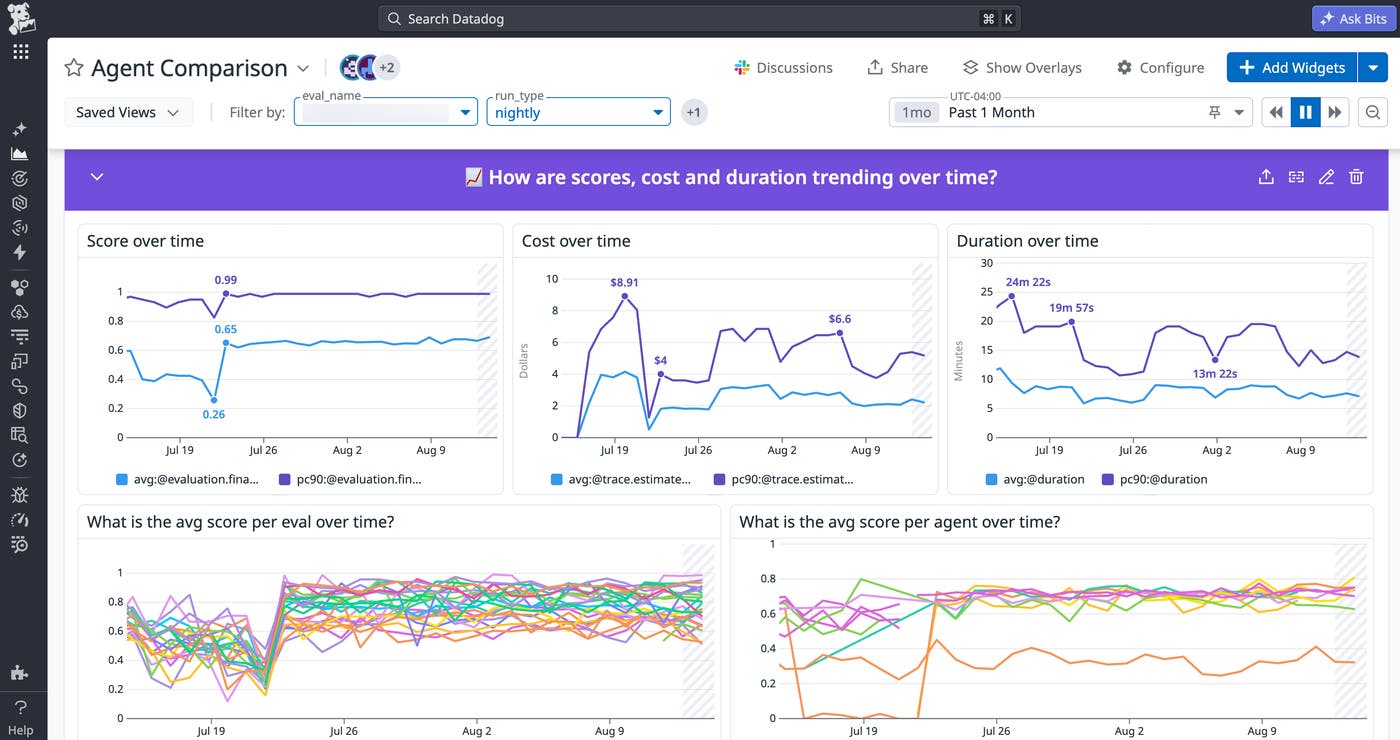Click the 1mo time range badge

(917, 112)
